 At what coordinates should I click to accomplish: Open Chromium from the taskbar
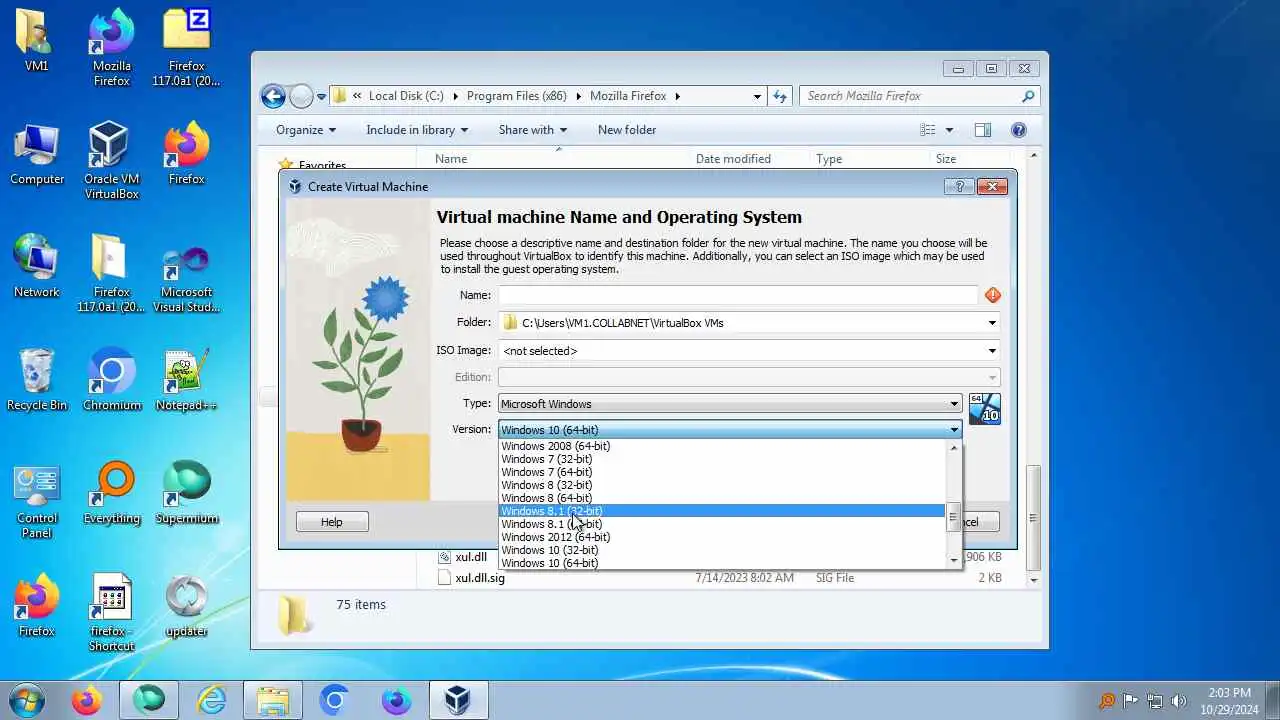click(335, 700)
